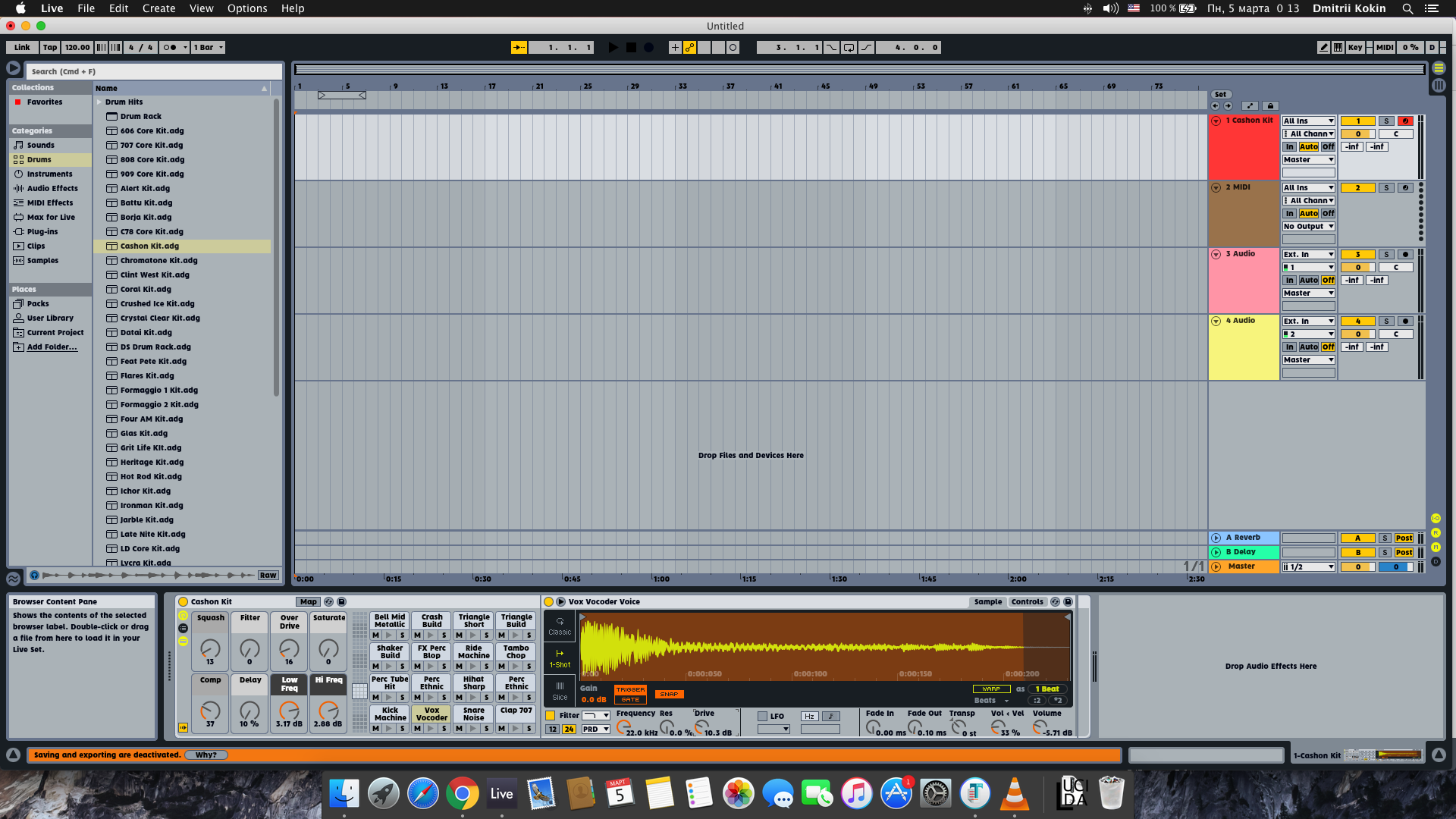Select Classic playback mode in Simpler
1456x819 pixels.
tap(560, 626)
